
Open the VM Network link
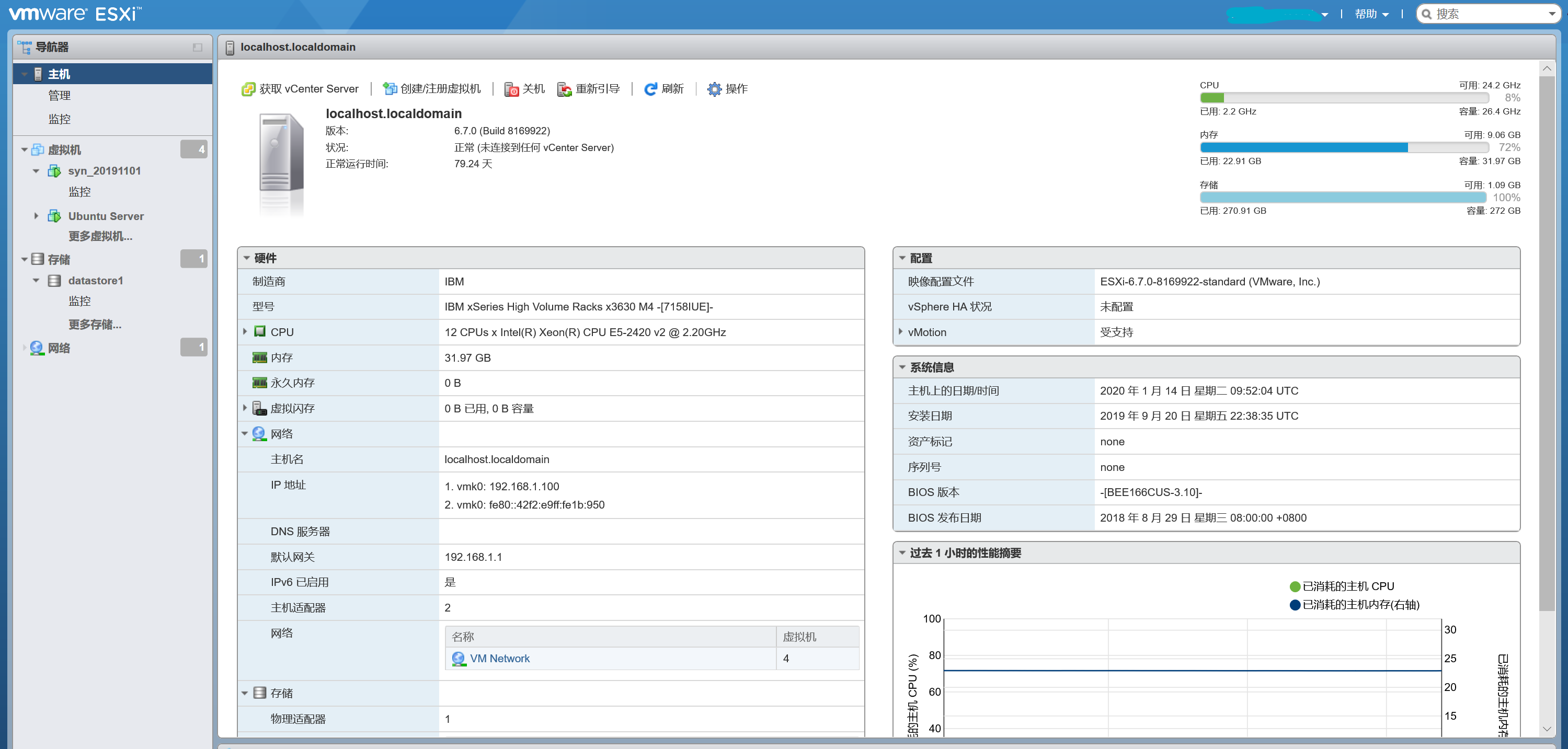click(499, 659)
